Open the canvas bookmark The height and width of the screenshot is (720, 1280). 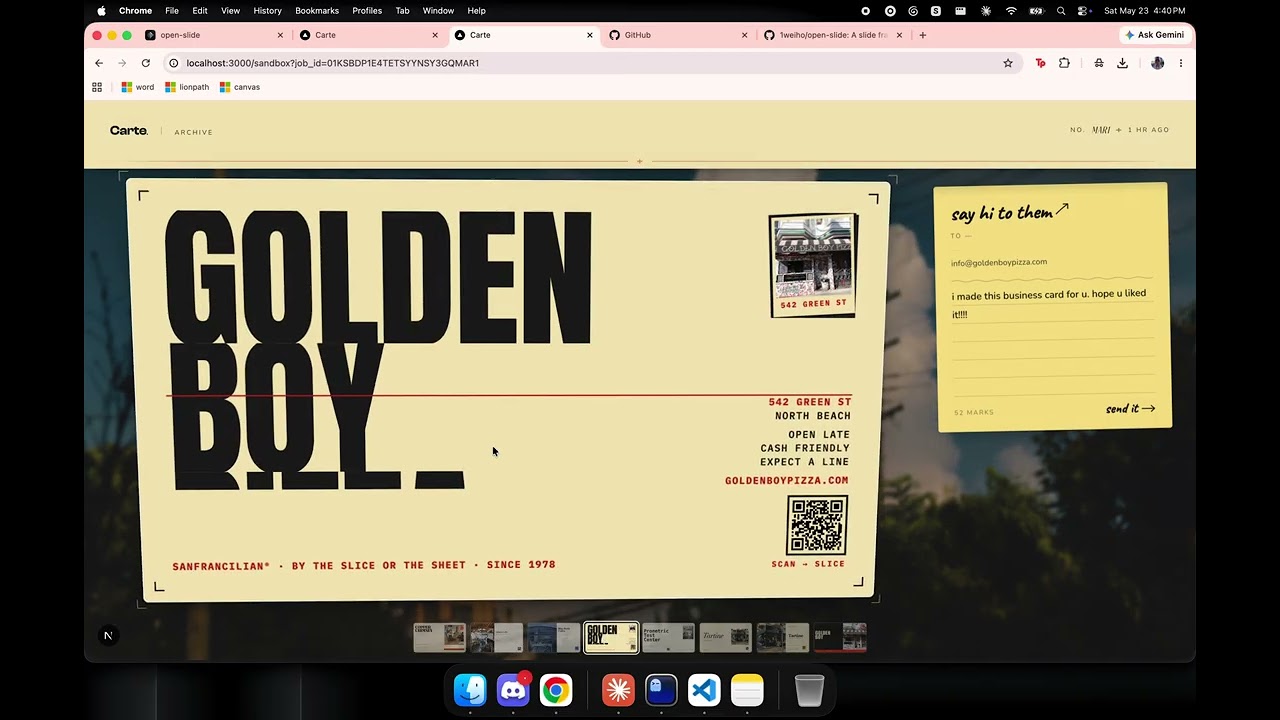pyautogui.click(x=240, y=87)
